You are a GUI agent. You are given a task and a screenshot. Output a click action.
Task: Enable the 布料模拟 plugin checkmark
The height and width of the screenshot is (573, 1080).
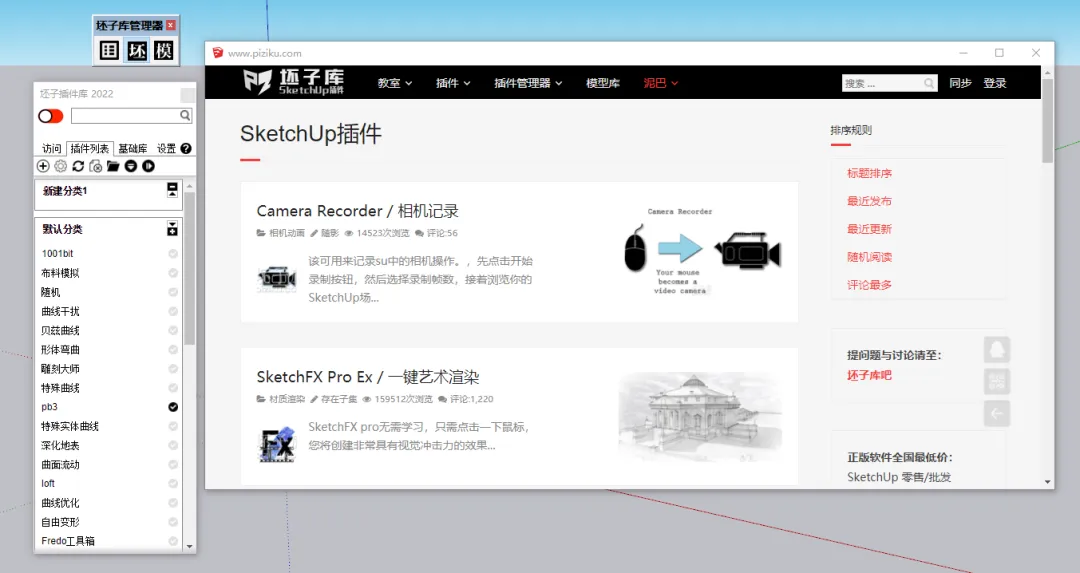[x=173, y=273]
